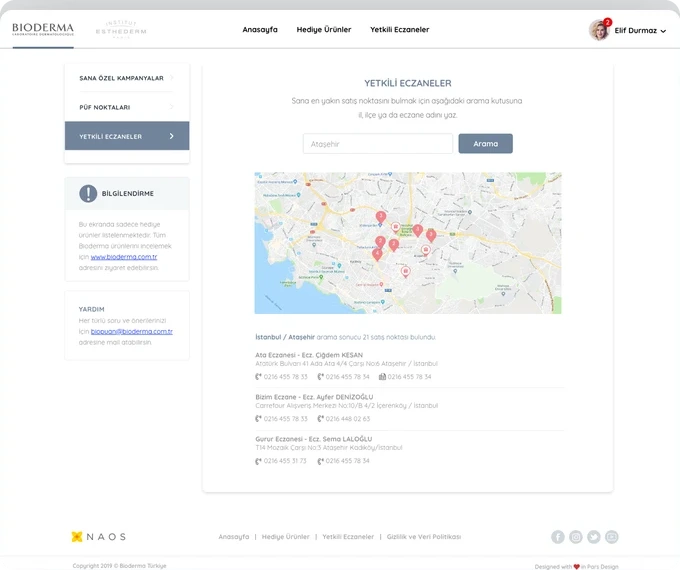Select the highlighted Yetkili Eczaneler sidebar item
Image resolution: width=680 pixels, height=570 pixels.
[x=127, y=136]
